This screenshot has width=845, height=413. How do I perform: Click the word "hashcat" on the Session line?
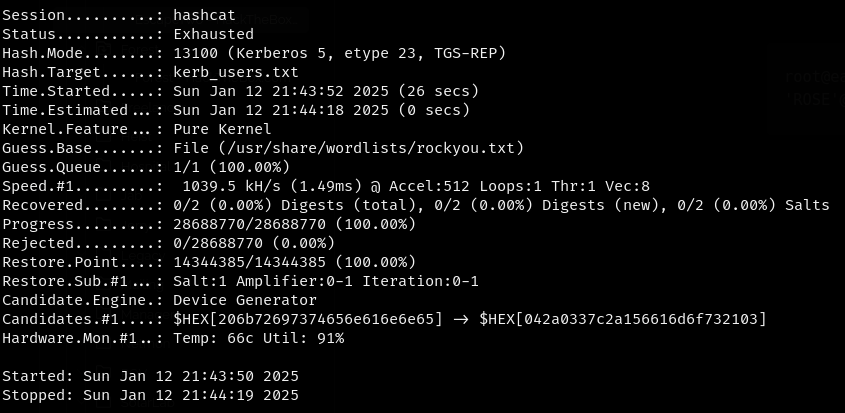205,15
